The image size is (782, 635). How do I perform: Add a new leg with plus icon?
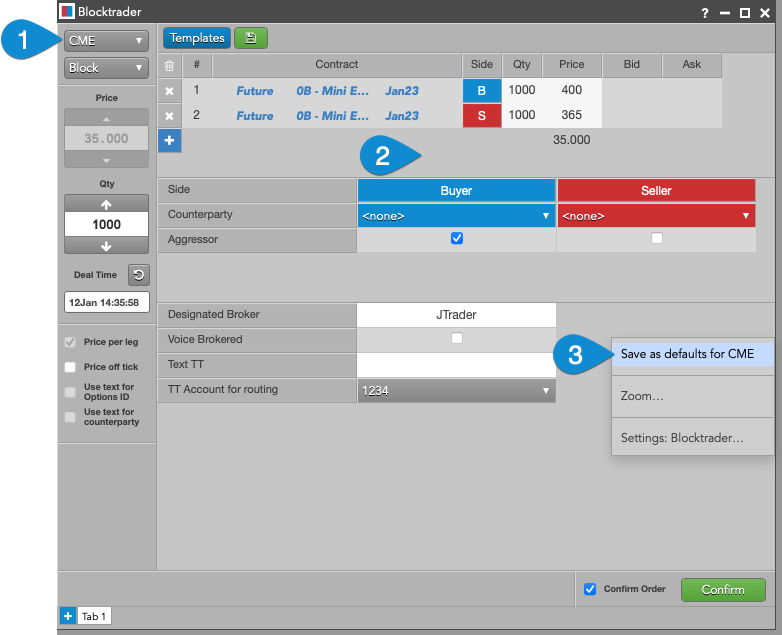click(169, 140)
